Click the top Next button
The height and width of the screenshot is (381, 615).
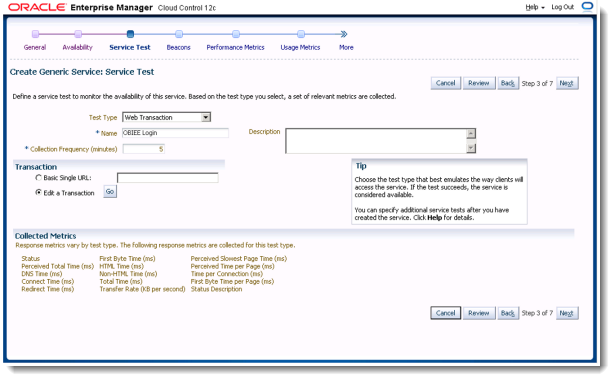(x=567, y=83)
